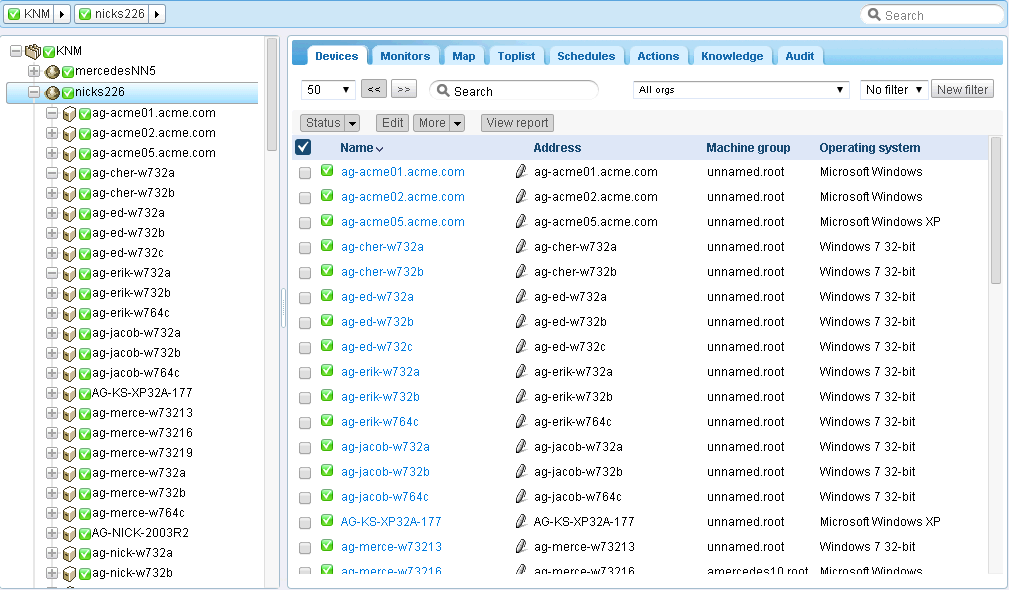Click the gateway icon next to mercedesNN5
The width and height of the screenshot is (1009, 590).
tap(52, 72)
